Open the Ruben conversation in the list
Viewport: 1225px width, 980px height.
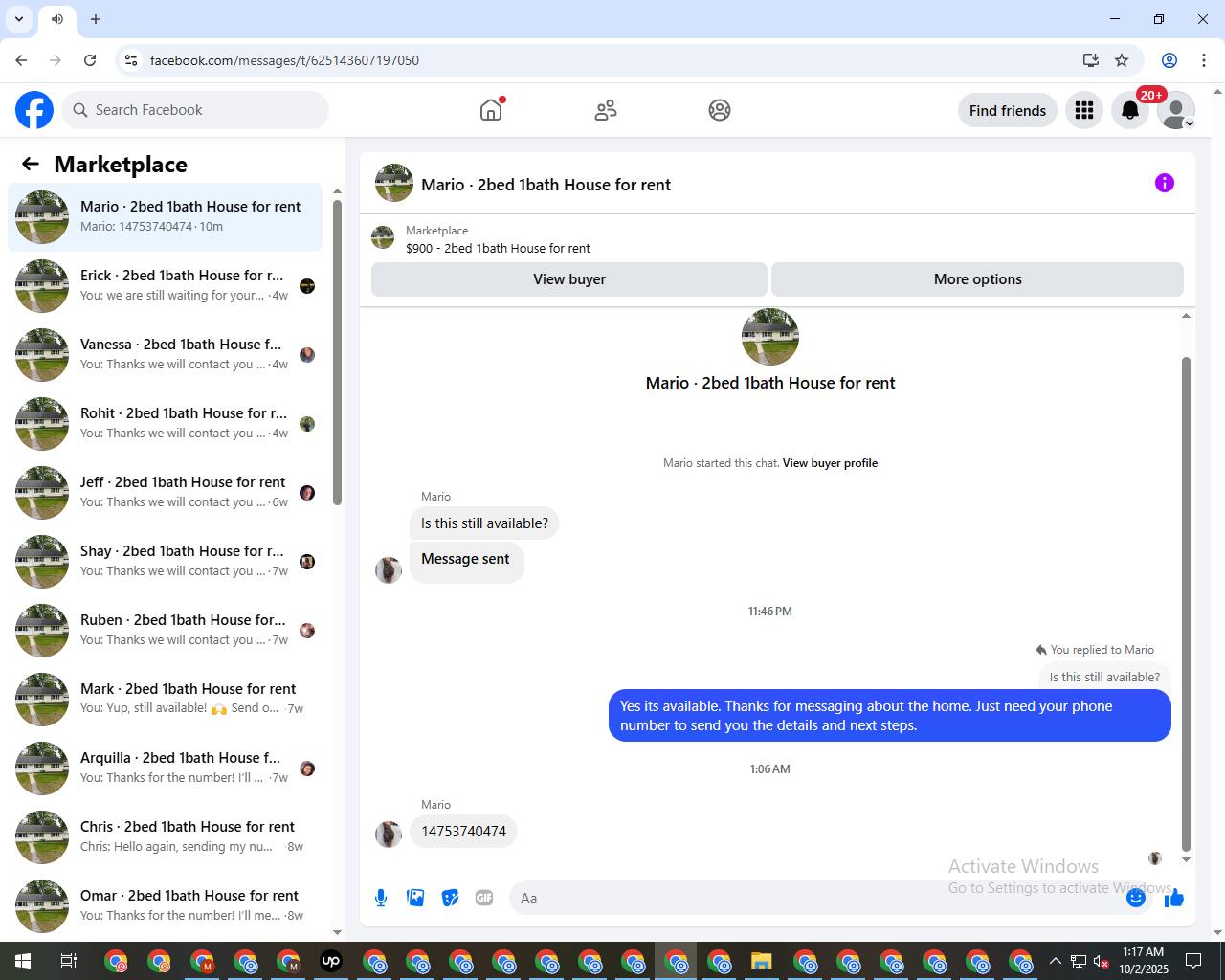(165, 631)
